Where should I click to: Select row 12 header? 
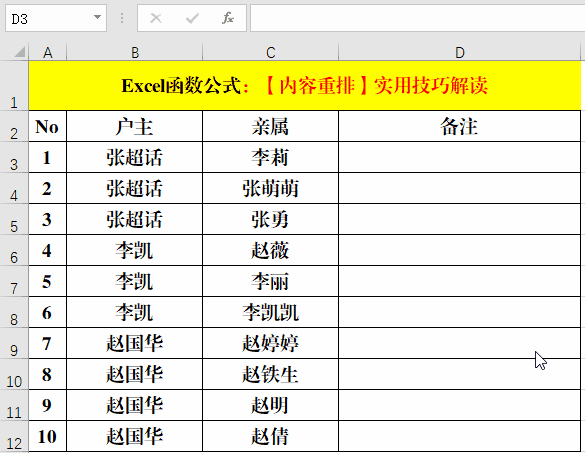tap(14, 436)
